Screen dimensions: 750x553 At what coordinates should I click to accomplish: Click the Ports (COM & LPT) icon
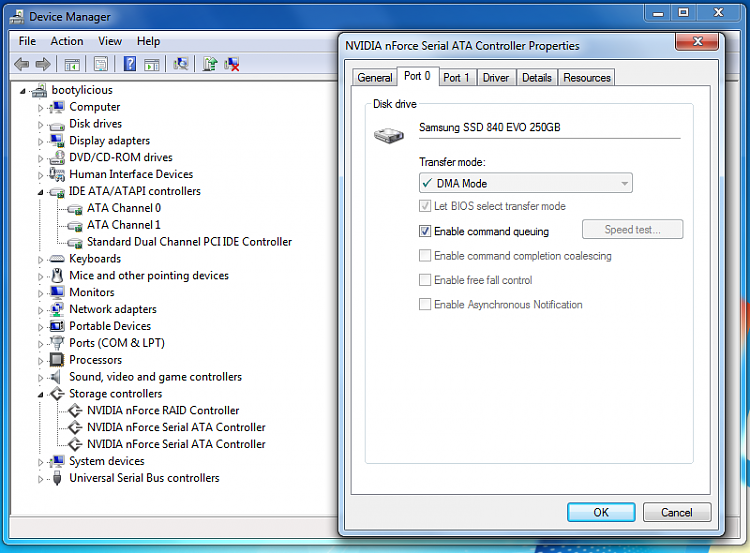[57, 343]
